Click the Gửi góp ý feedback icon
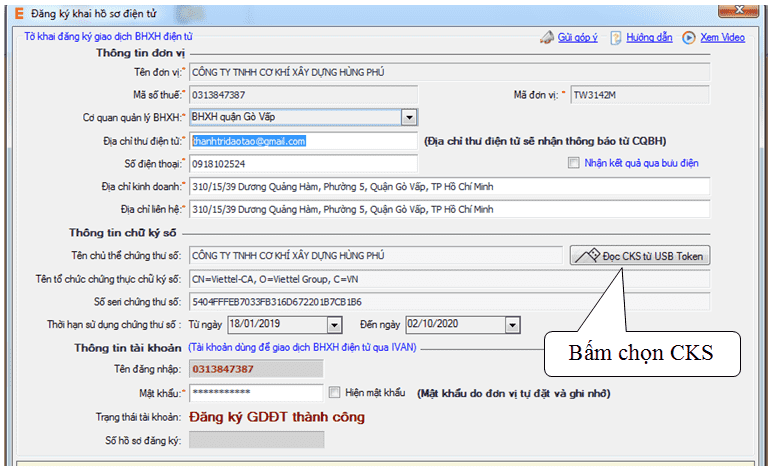Image resolution: width=771 pixels, height=469 pixels. 547,38
